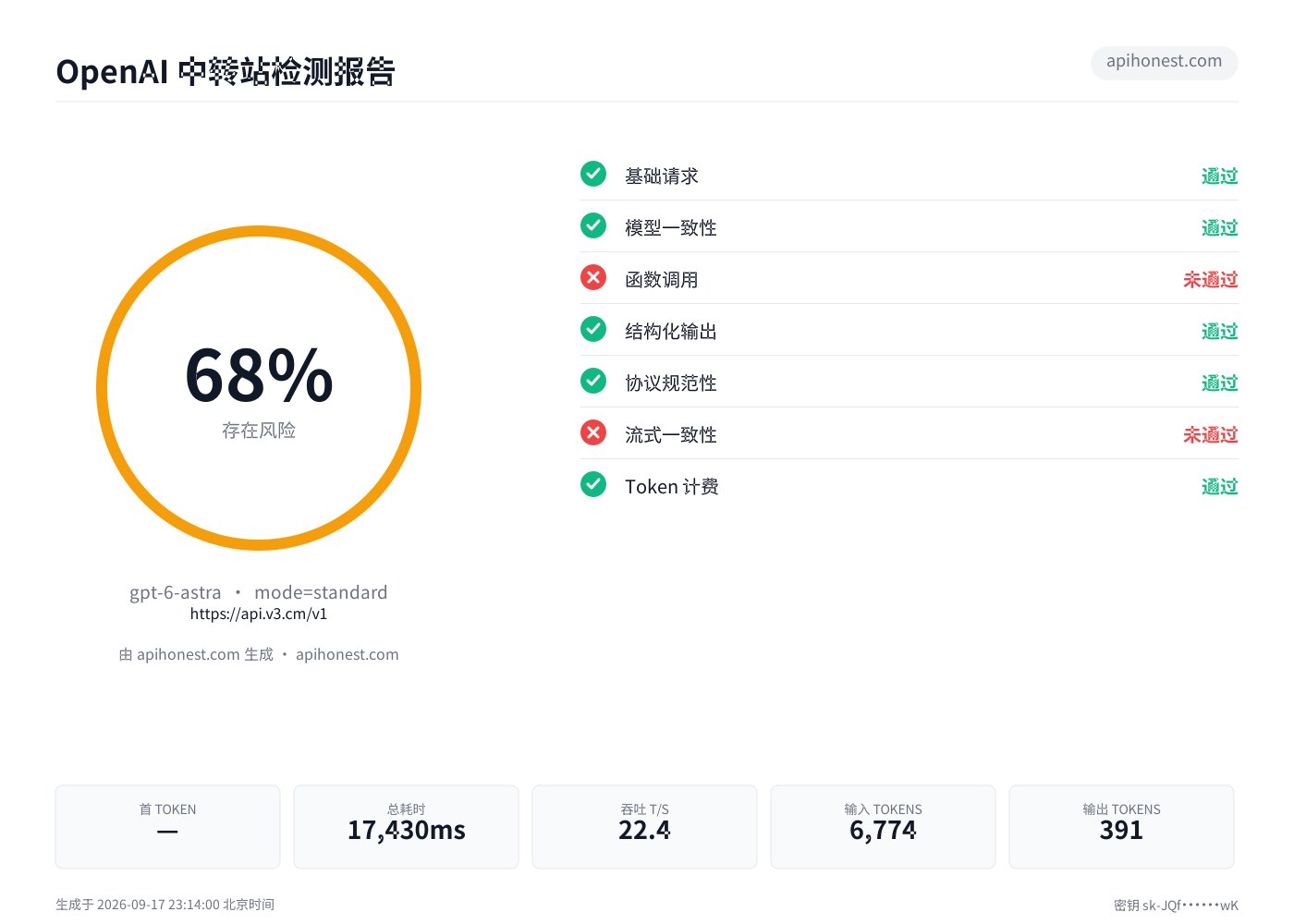Click the red cross icon beside 函数调用
The width and height of the screenshot is (1294, 924).
pyautogui.click(x=593, y=277)
